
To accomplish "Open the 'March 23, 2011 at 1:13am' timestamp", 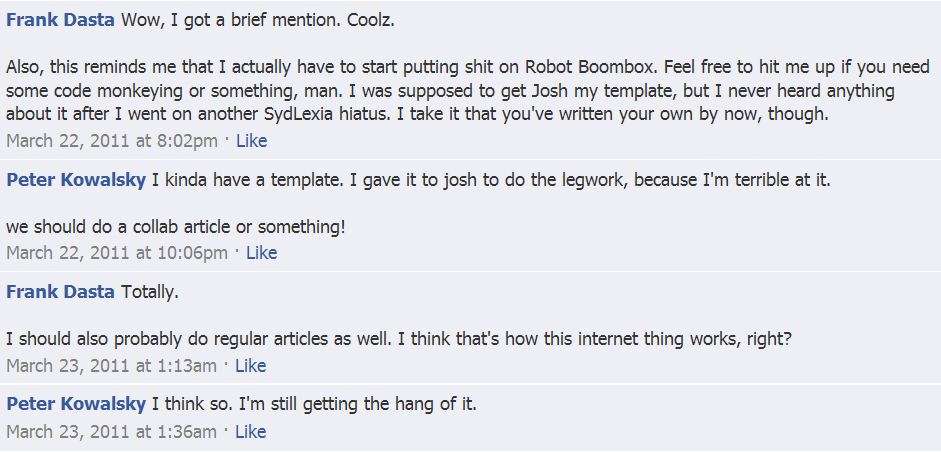I will point(112,366).
